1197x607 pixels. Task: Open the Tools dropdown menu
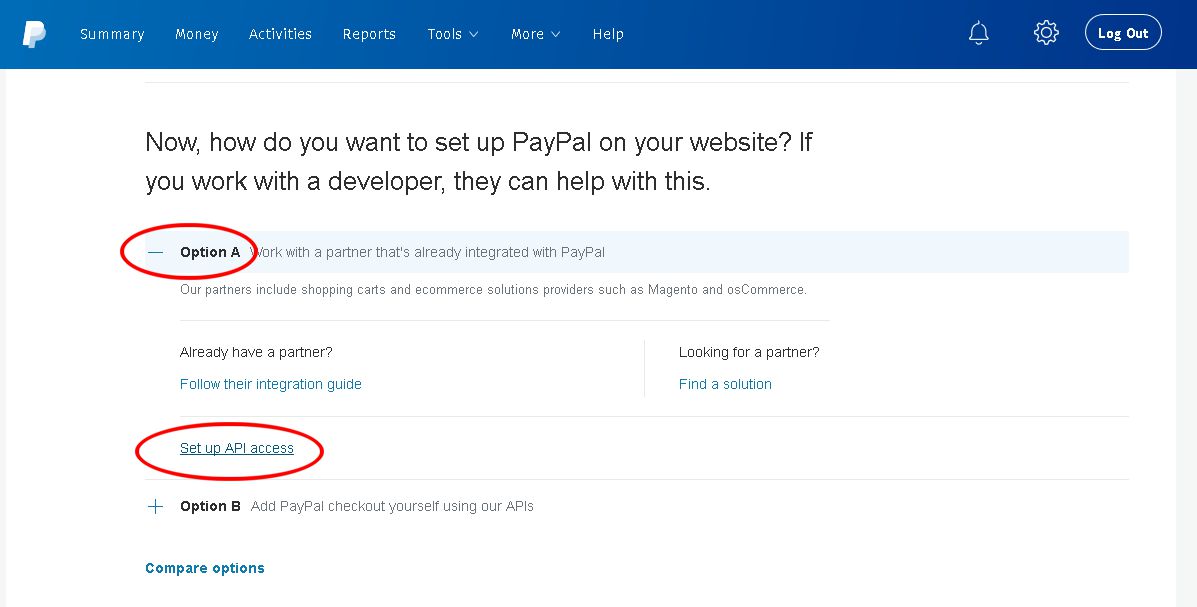(452, 34)
